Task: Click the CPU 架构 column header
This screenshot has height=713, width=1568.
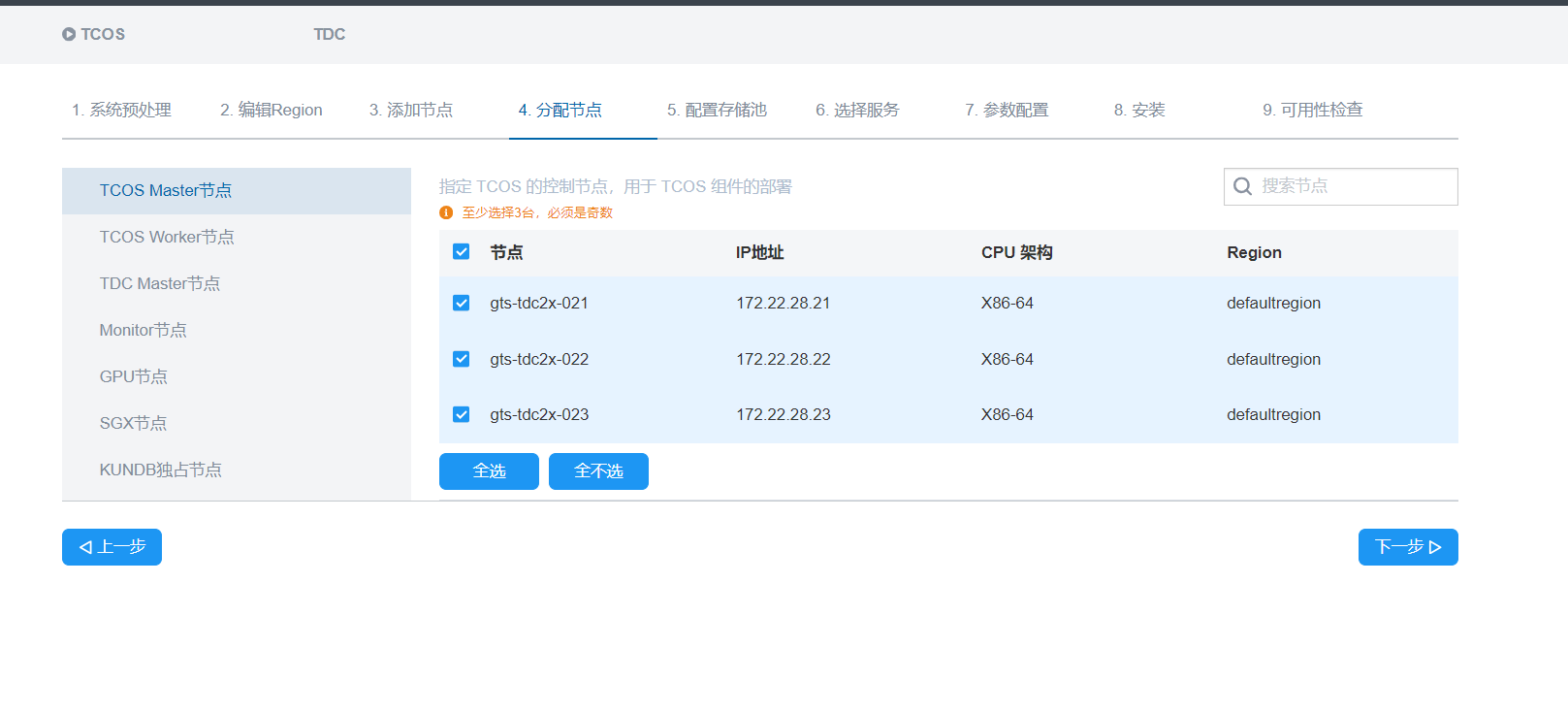Action: [x=1017, y=252]
